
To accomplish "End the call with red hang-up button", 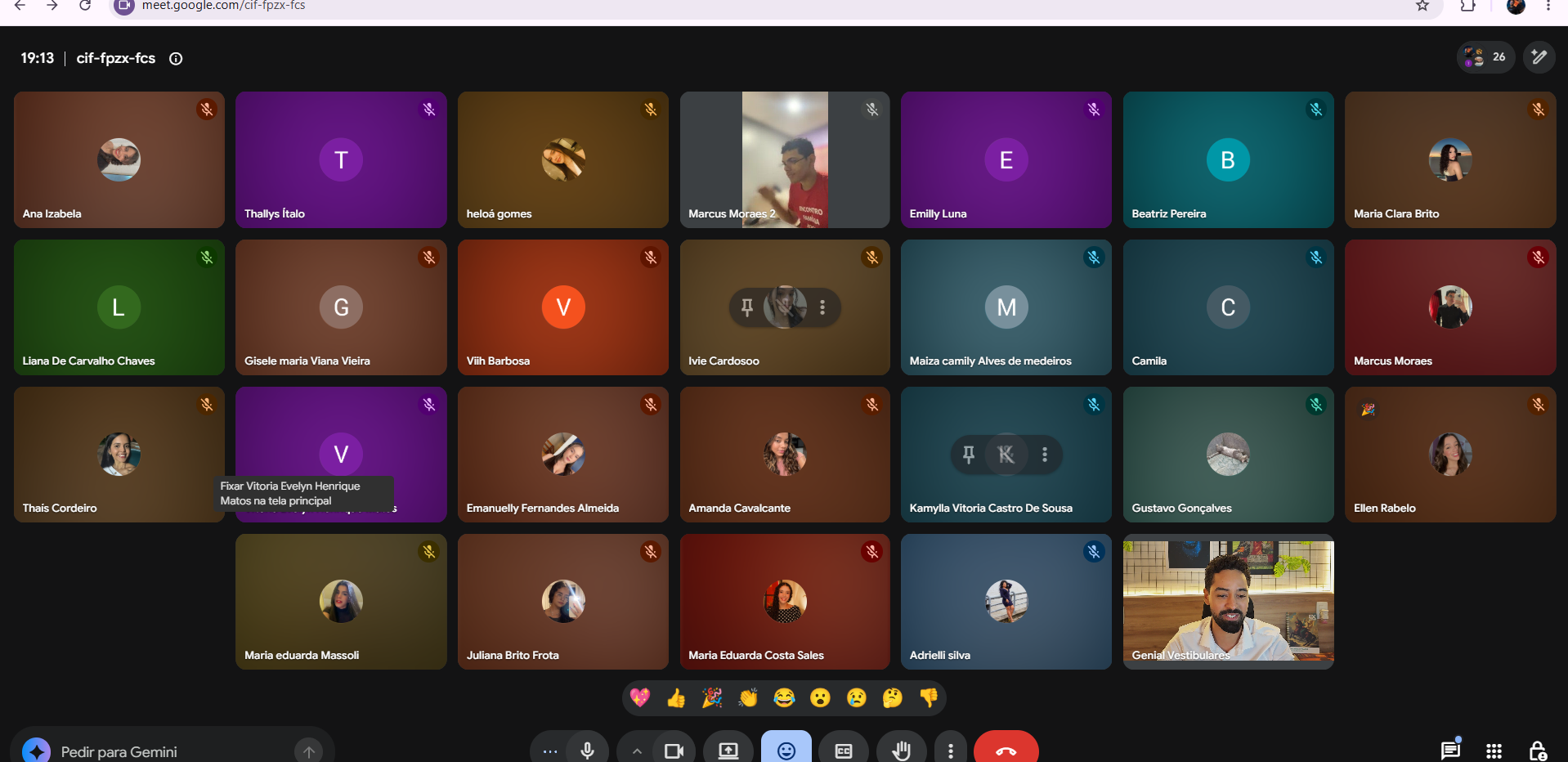I will pyautogui.click(x=1006, y=751).
